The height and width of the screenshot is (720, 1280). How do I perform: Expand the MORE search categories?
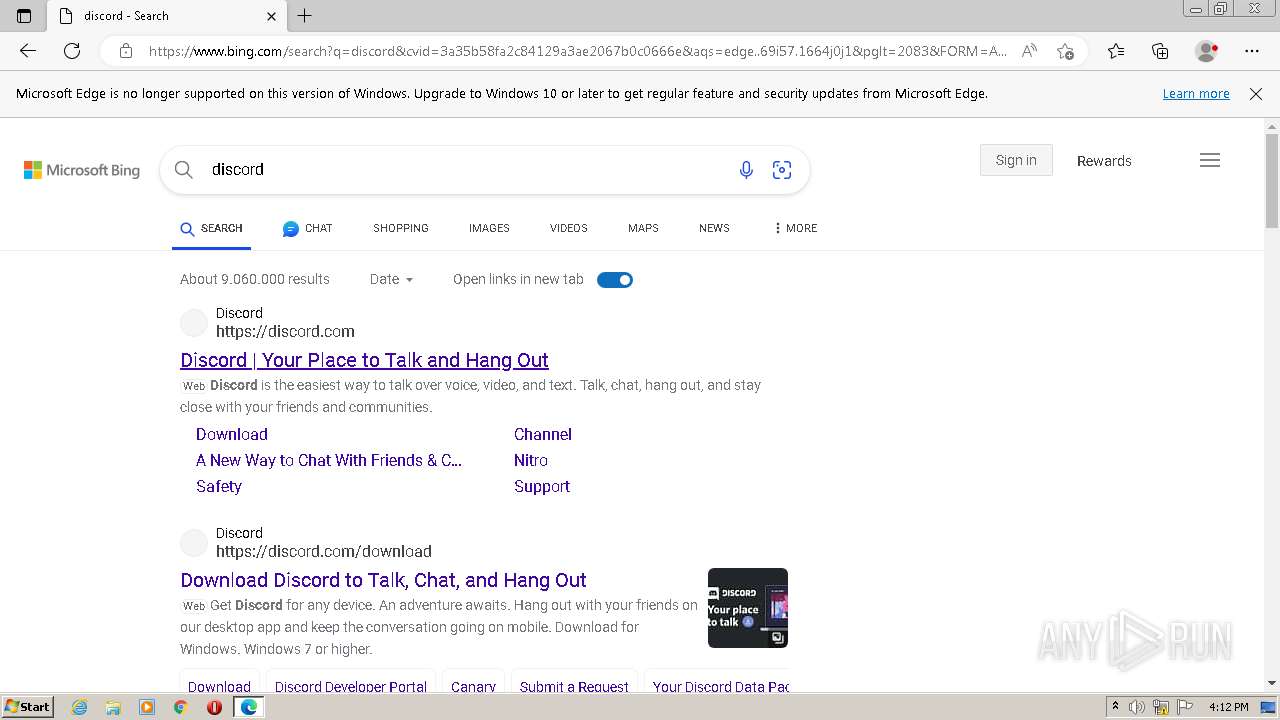(x=795, y=228)
